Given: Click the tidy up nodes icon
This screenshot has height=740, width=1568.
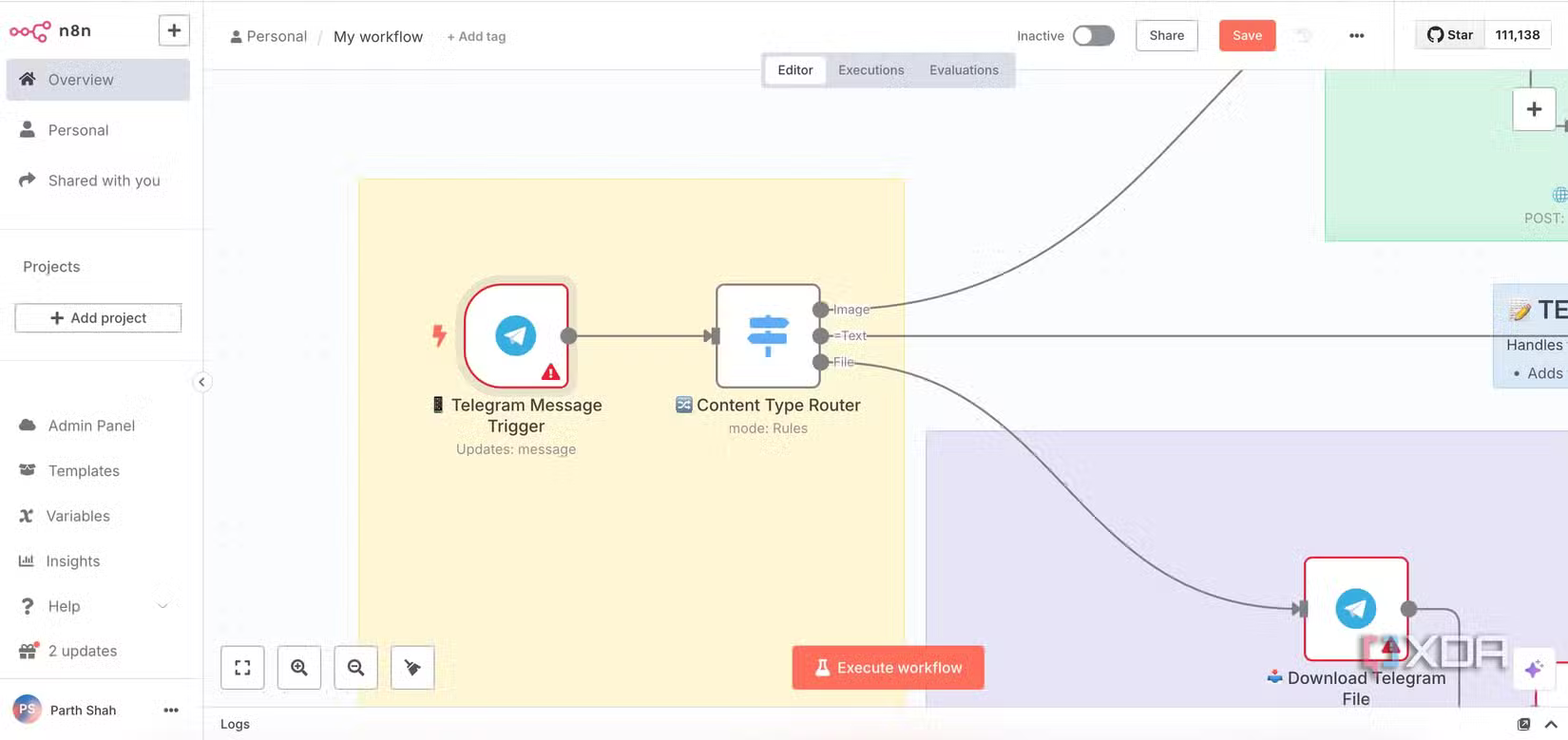Looking at the screenshot, I should click(x=412, y=668).
